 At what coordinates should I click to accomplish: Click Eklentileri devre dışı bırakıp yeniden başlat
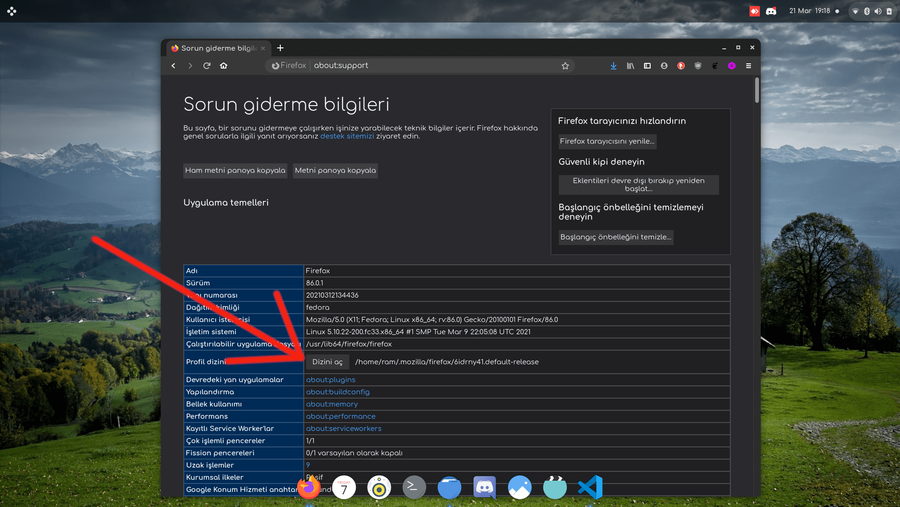(x=638, y=184)
